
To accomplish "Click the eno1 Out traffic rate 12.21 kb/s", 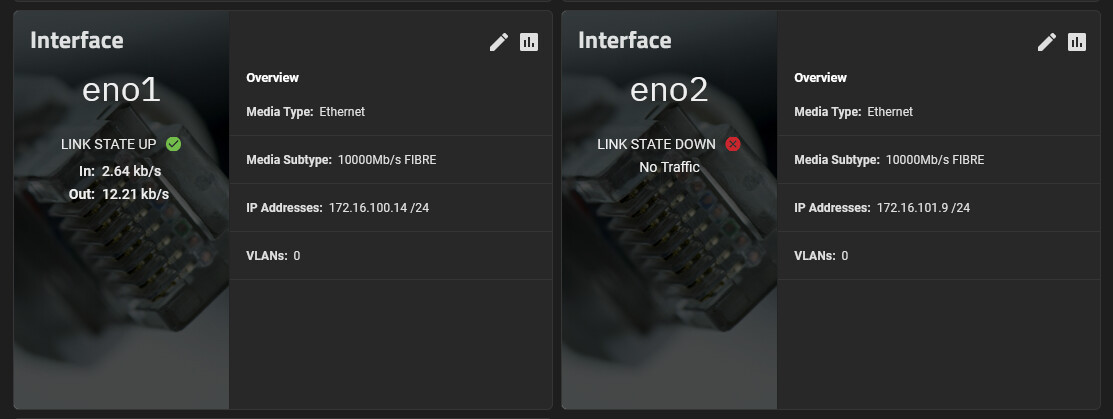I will [135, 194].
